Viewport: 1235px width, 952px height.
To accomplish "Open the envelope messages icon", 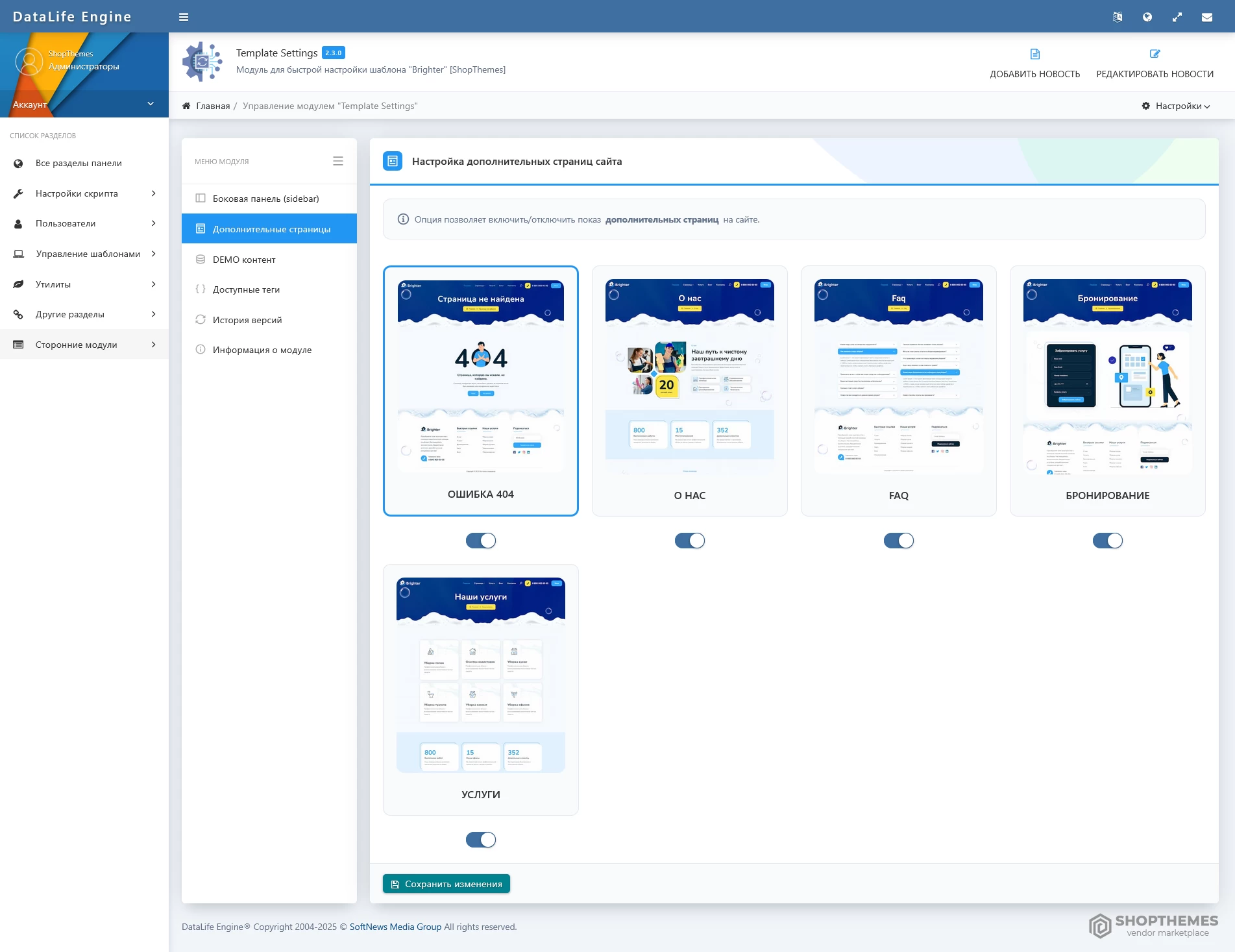I will coord(1206,18).
